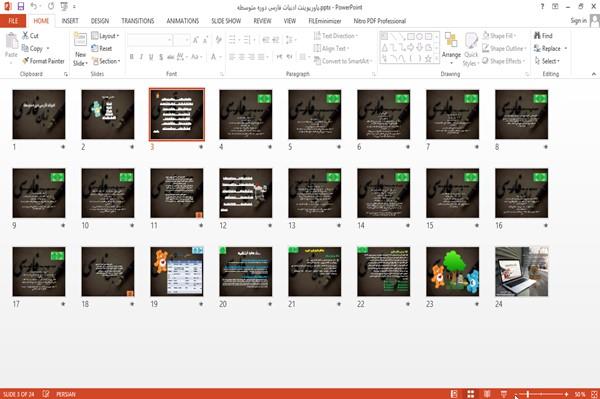Click PERSIAN language indicator in status bar
Image resolution: width=600 pixels, height=399 pixels.
tap(66, 394)
